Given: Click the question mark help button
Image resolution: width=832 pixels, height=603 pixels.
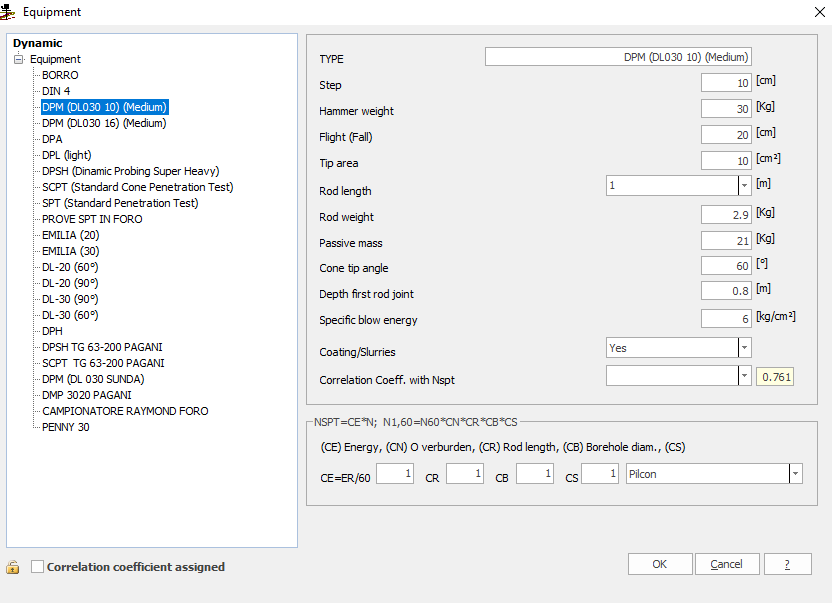Looking at the screenshot, I should click(x=787, y=564).
